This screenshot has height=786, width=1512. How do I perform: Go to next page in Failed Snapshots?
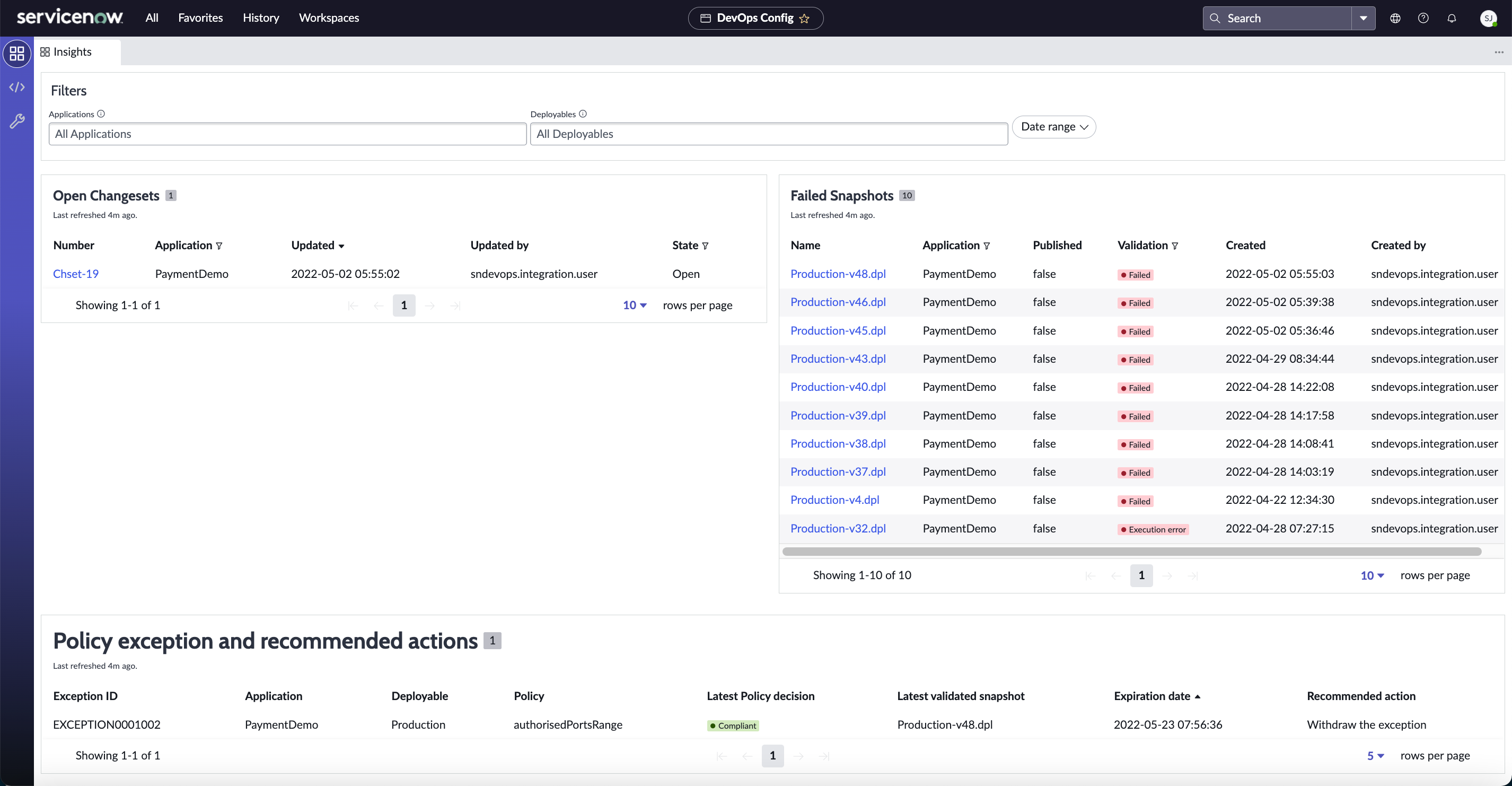click(x=1167, y=576)
